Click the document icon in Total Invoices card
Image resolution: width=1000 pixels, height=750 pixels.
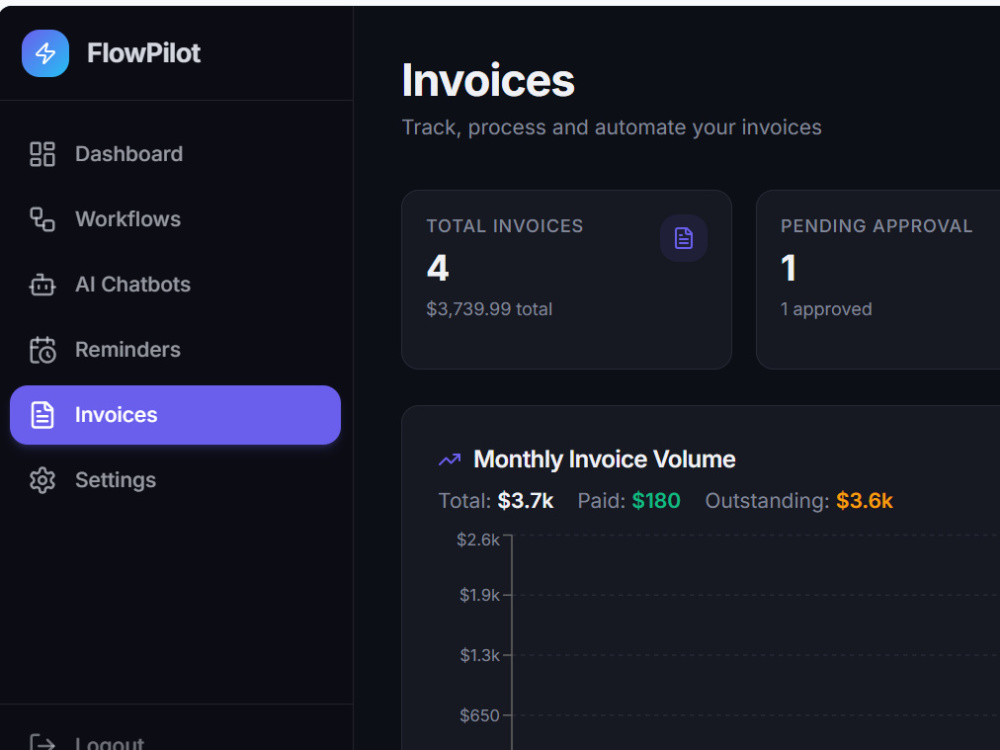pyautogui.click(x=684, y=239)
